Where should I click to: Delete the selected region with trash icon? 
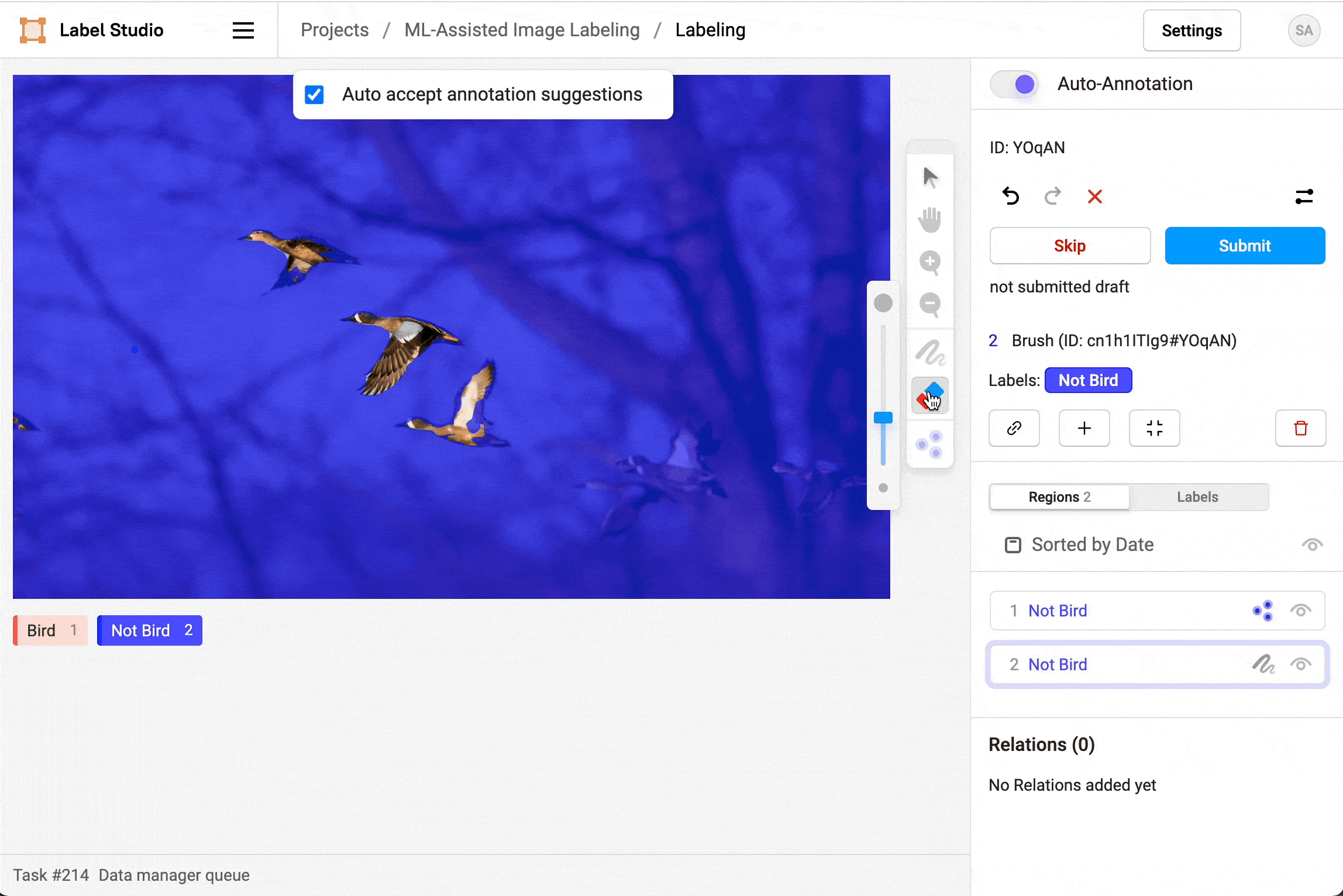point(1300,428)
